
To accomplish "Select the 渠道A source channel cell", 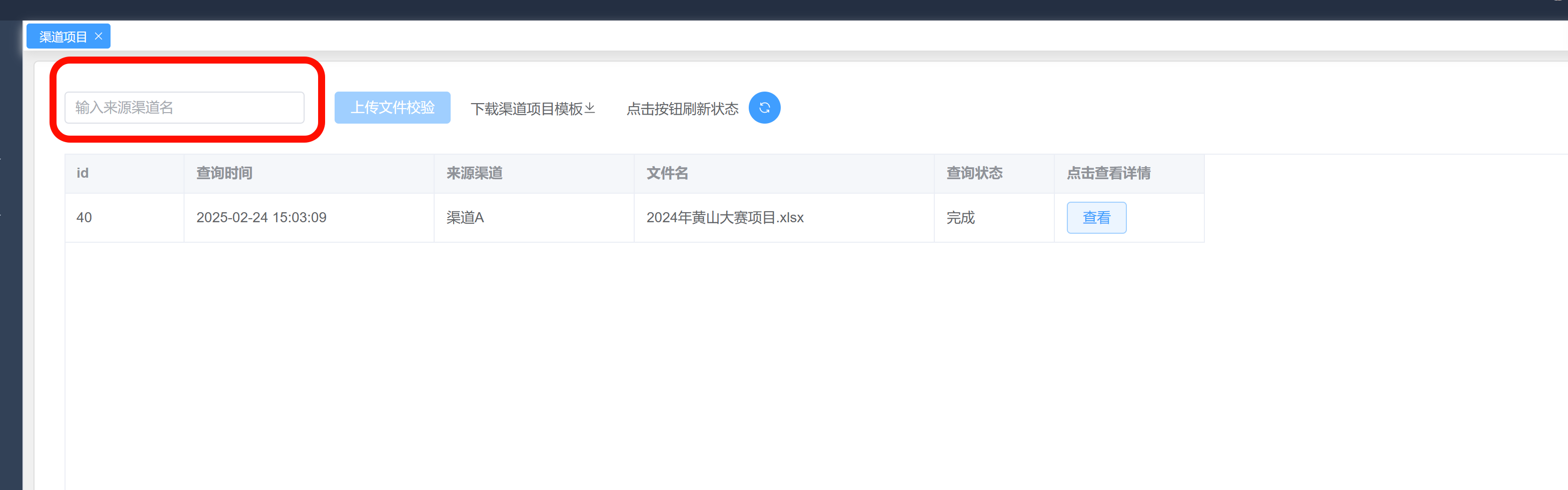I will point(465,218).
